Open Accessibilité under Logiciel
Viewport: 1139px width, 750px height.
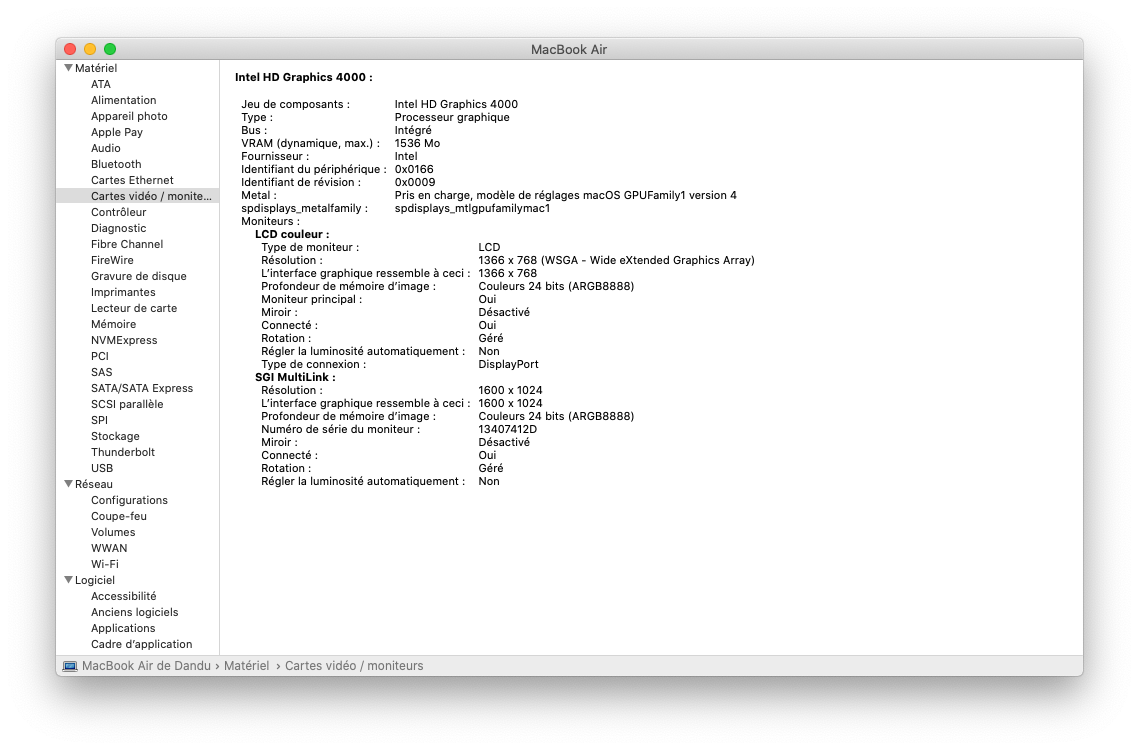coord(123,596)
